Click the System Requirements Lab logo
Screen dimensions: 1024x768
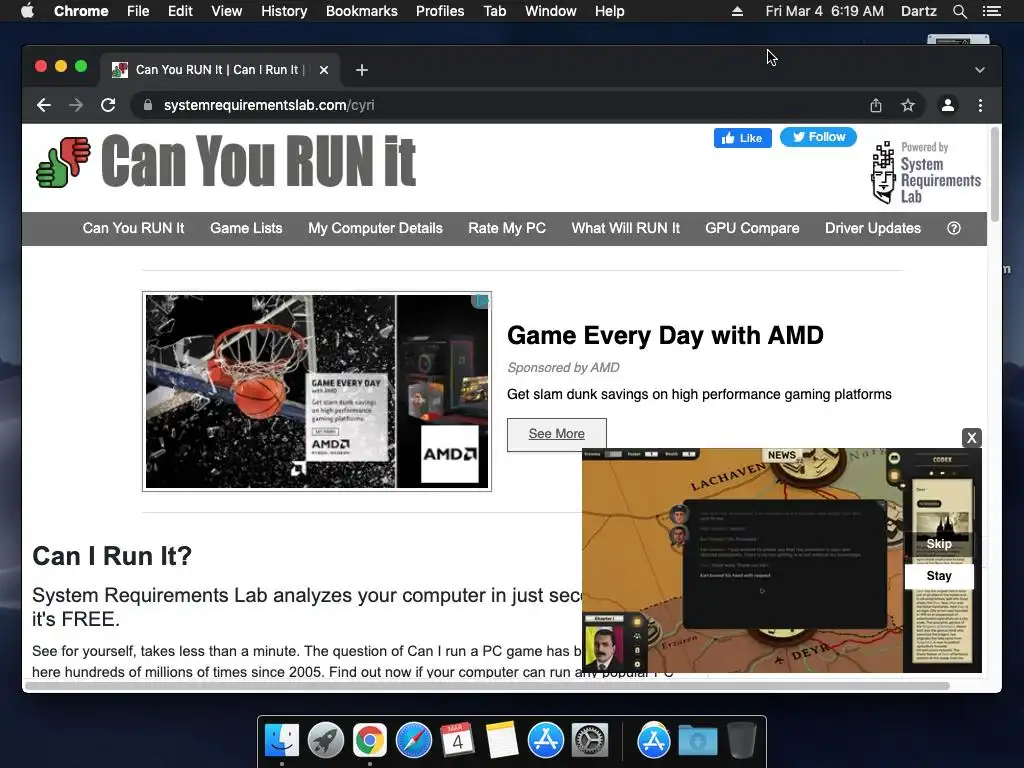click(925, 173)
